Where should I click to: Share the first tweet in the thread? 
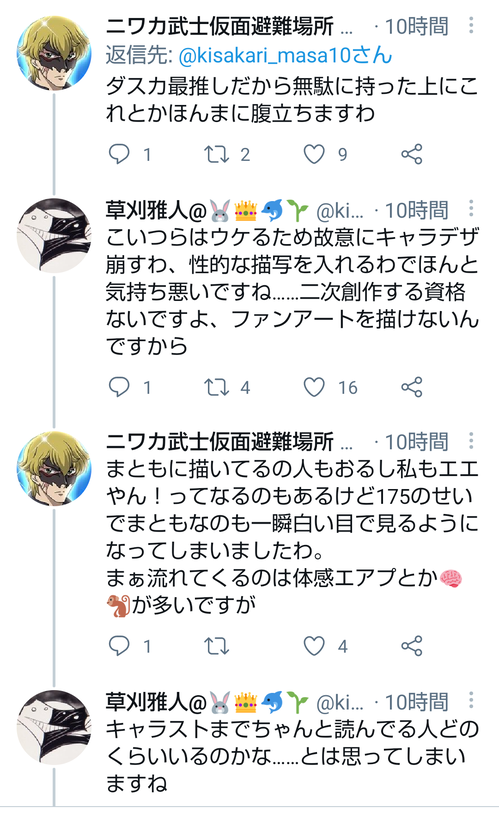tap(412, 154)
